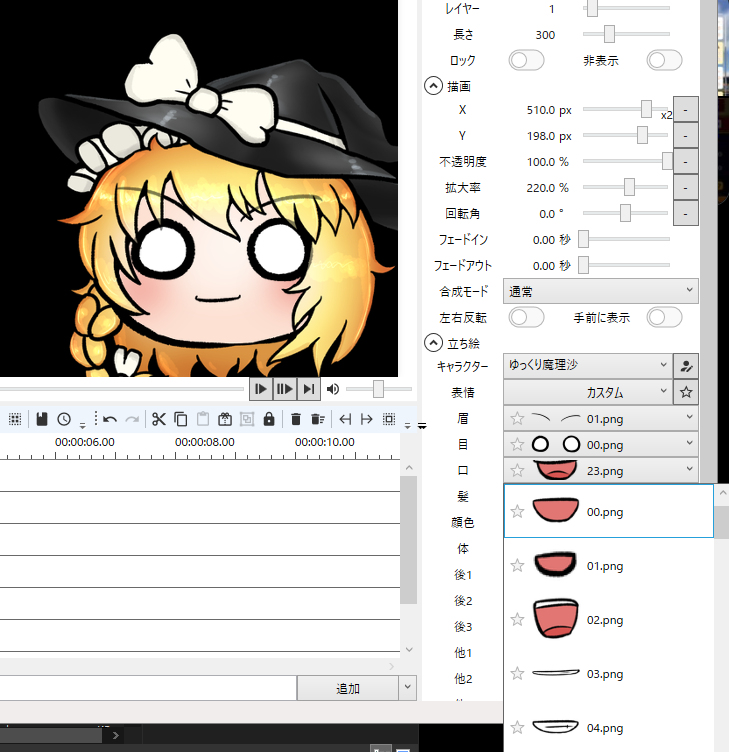Image resolution: width=729 pixels, height=752 pixels.
Task: Click the dotted selection frame icon
Action: [x=389, y=419]
